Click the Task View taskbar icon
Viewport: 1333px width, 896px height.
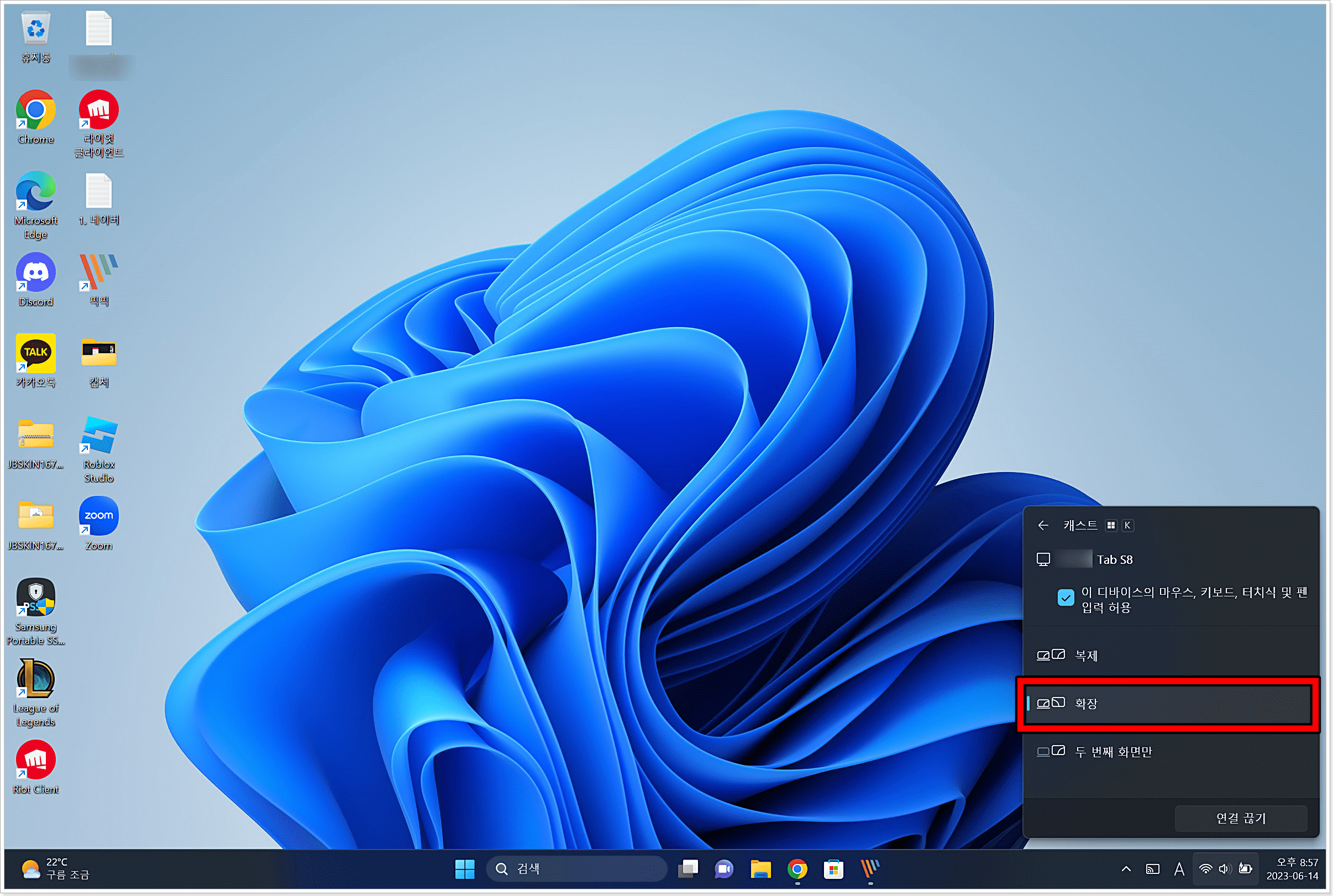coord(688,869)
